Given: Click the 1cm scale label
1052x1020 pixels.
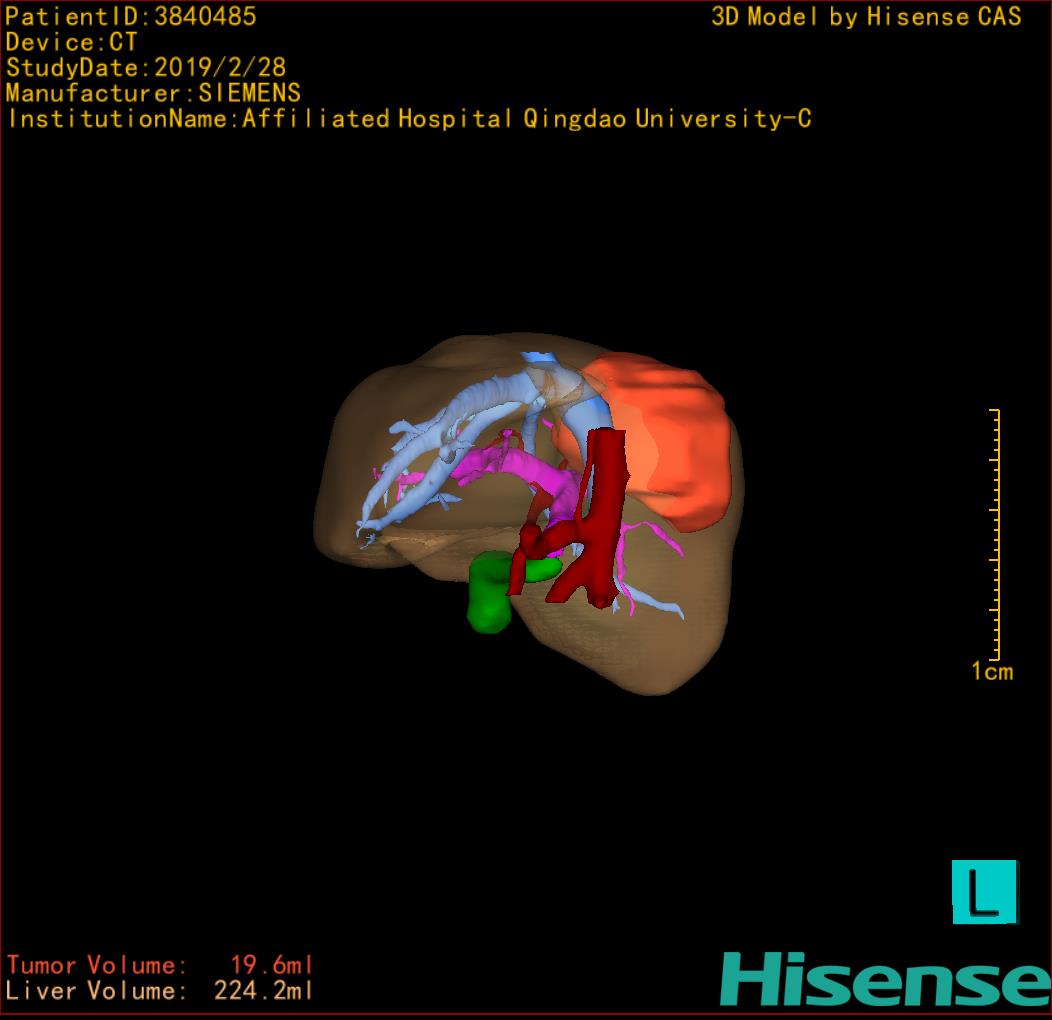Looking at the screenshot, I should [x=991, y=672].
